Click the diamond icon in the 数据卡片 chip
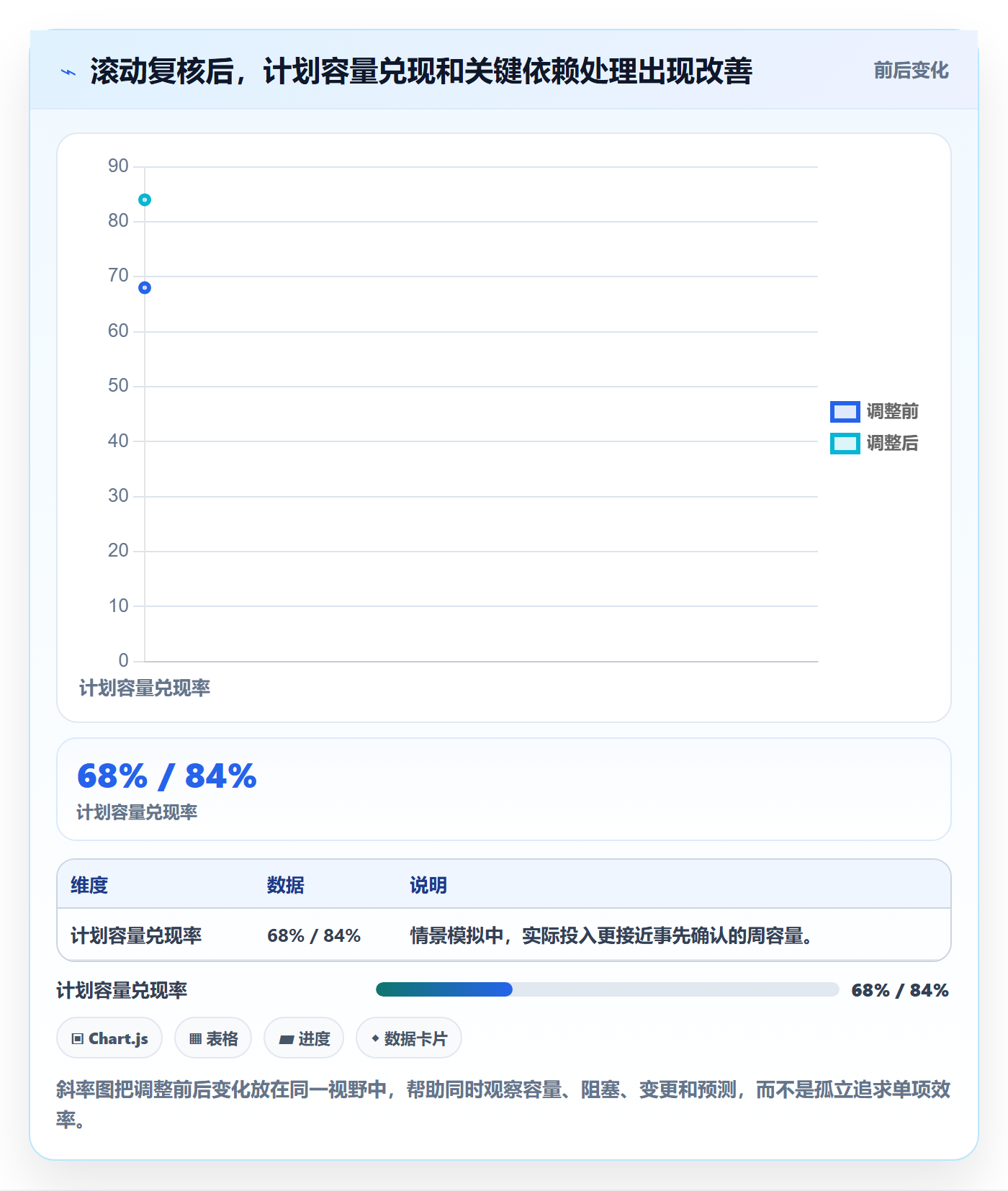The image size is (1008, 1191). pos(375,1038)
